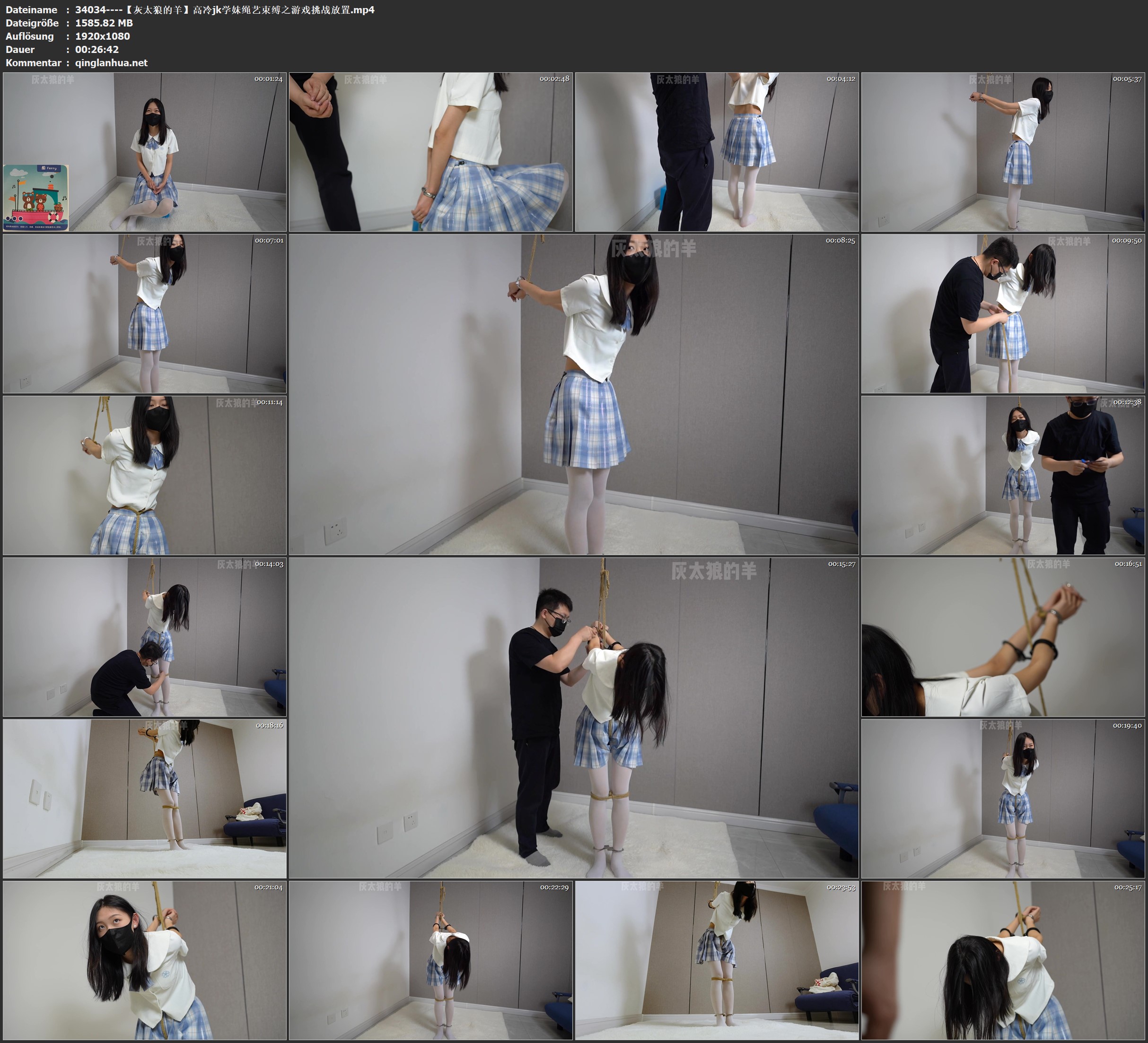Viewport: 1148px width, 1043px height.
Task: Select the frame at 00:11:14
Action: pyautogui.click(x=145, y=475)
